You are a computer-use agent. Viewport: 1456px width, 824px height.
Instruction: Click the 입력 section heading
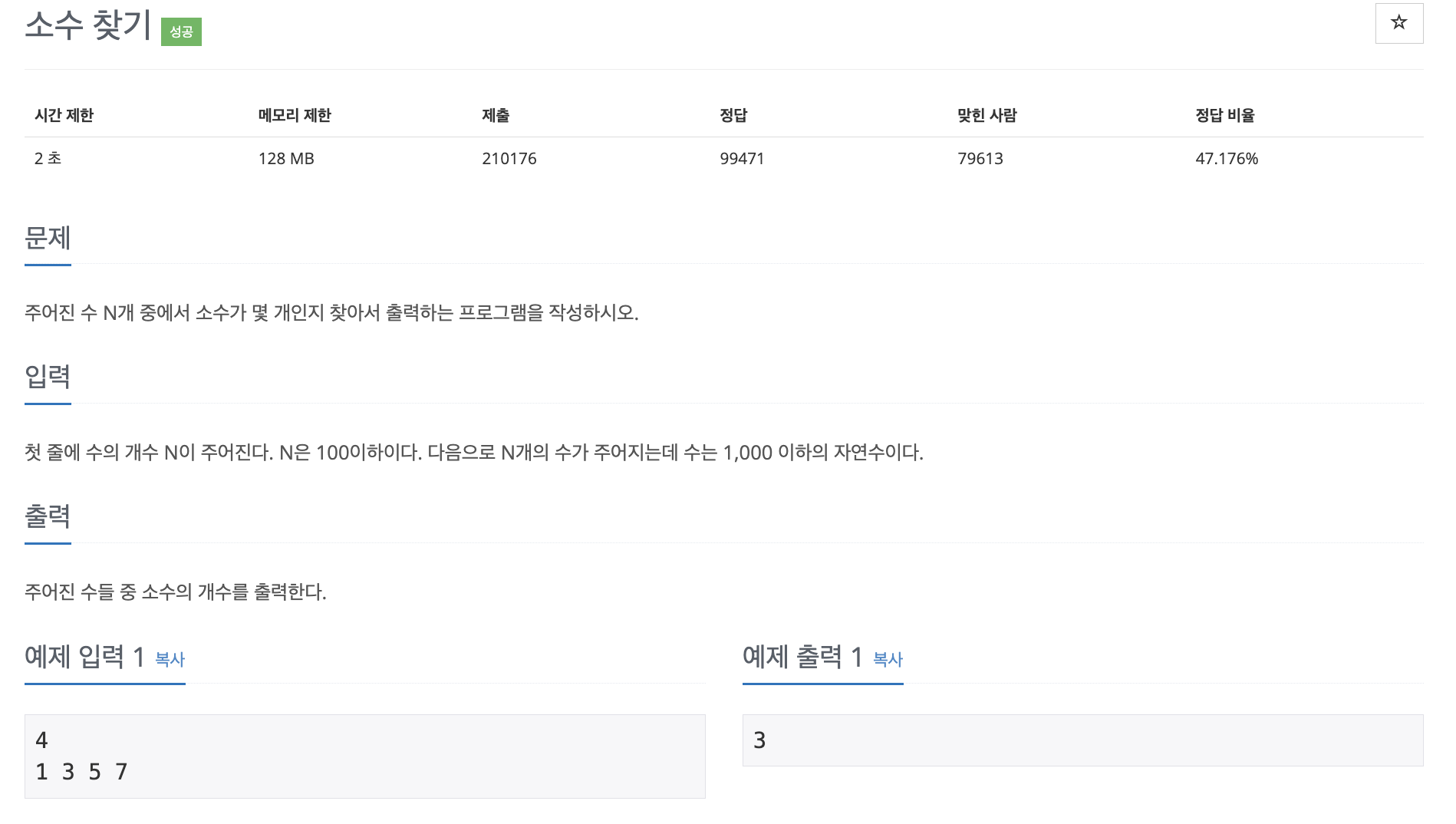(x=48, y=377)
